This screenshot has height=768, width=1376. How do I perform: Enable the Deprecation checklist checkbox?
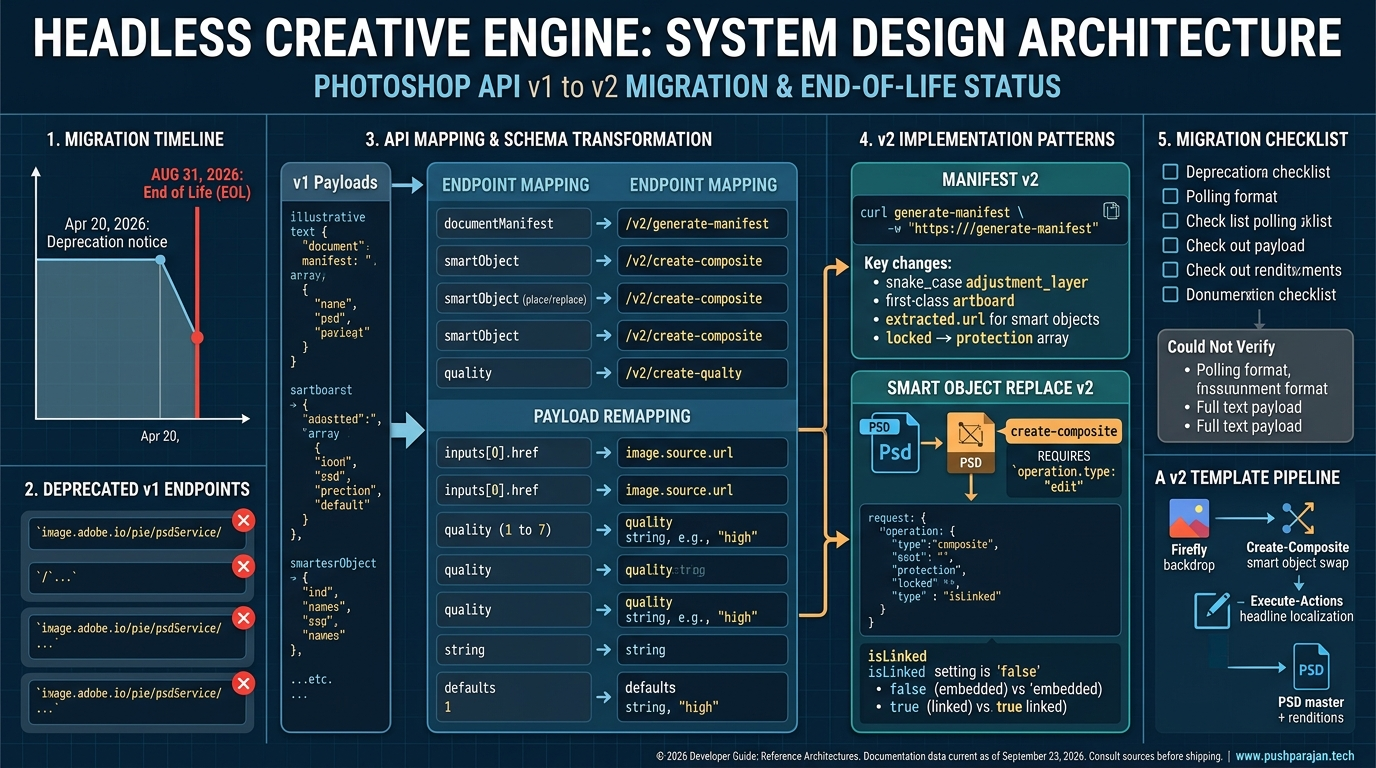pyautogui.click(x=1170, y=172)
